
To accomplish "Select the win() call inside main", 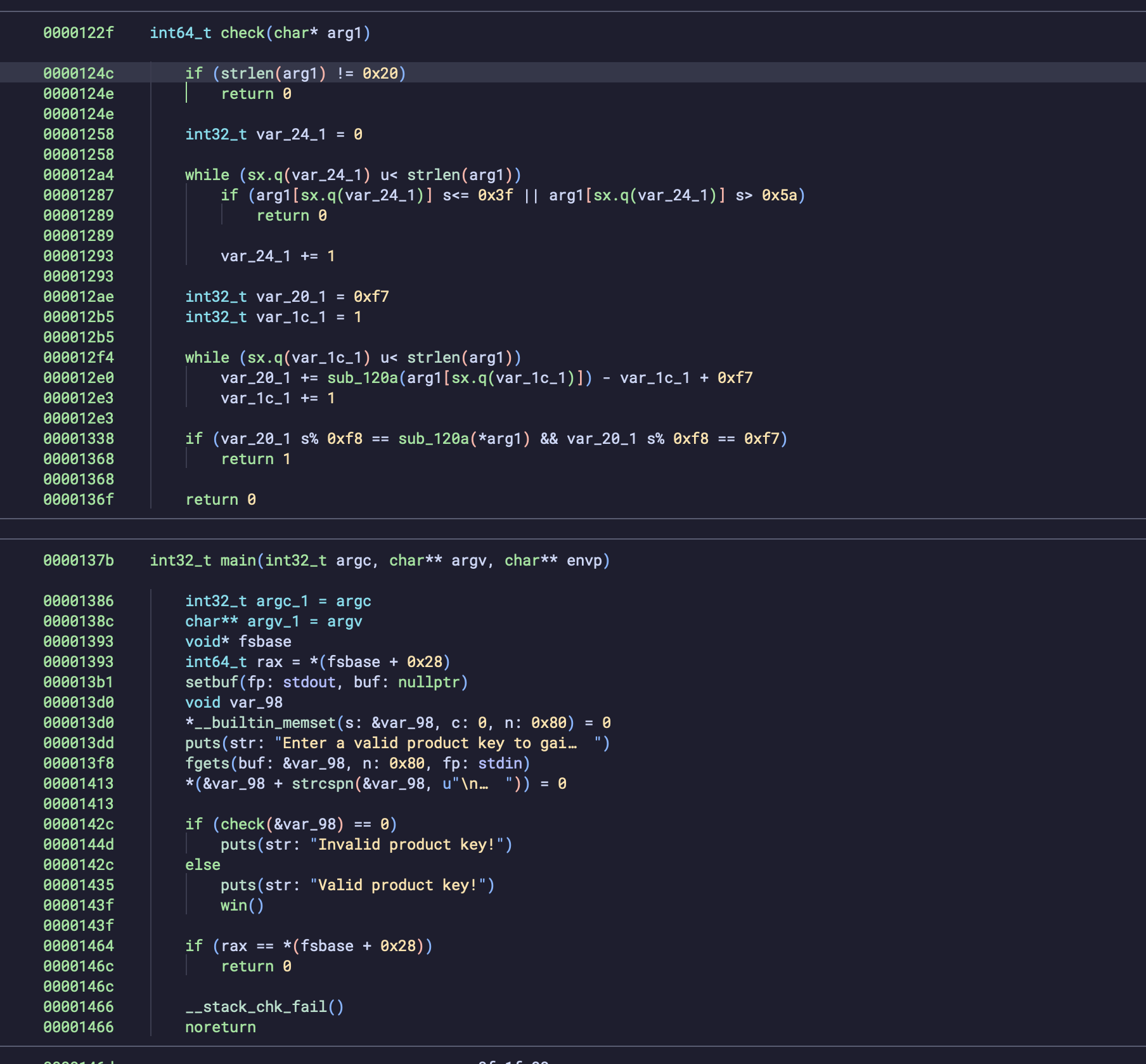I will click(241, 905).
